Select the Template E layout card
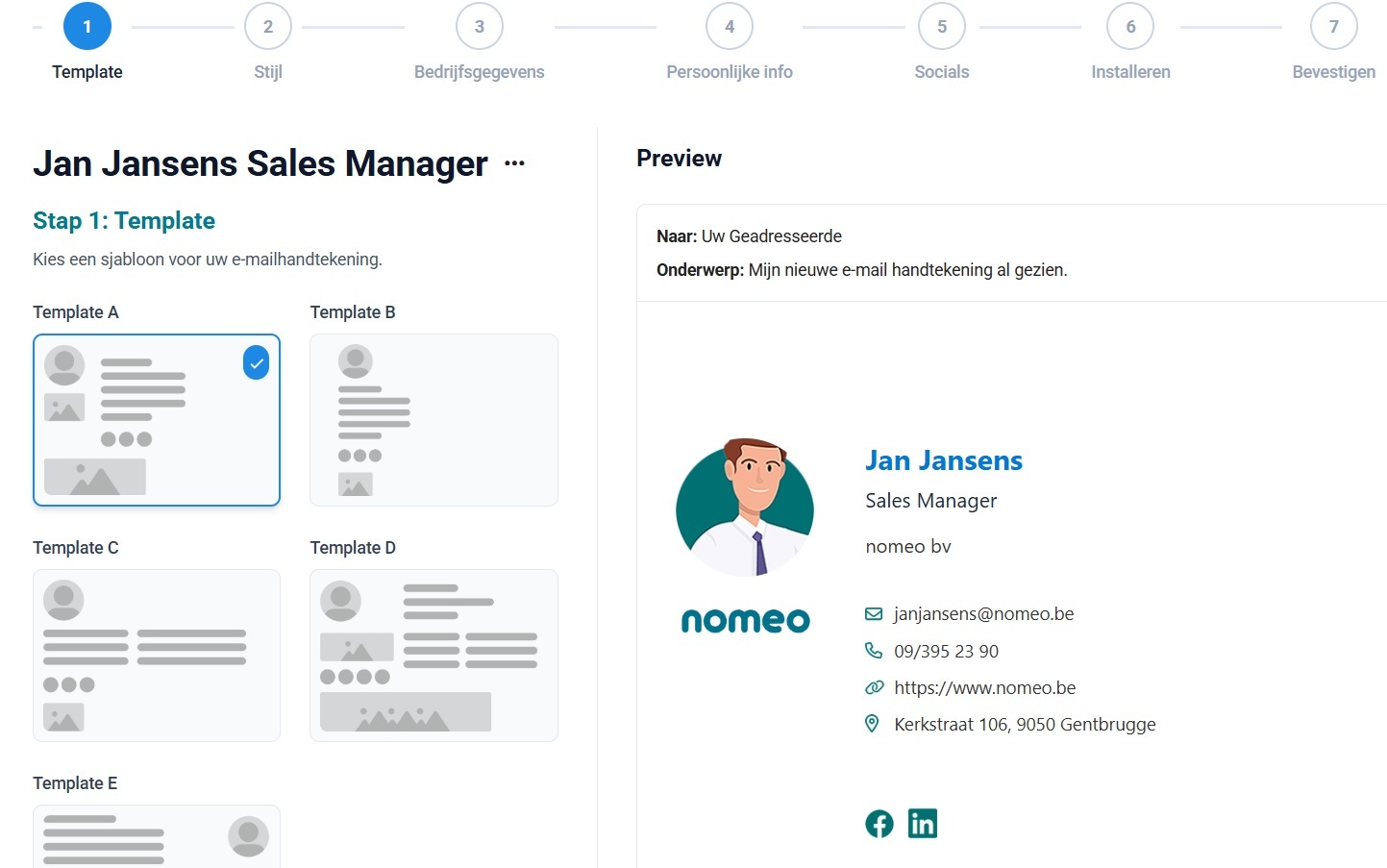The image size is (1387, 868). coord(157,836)
